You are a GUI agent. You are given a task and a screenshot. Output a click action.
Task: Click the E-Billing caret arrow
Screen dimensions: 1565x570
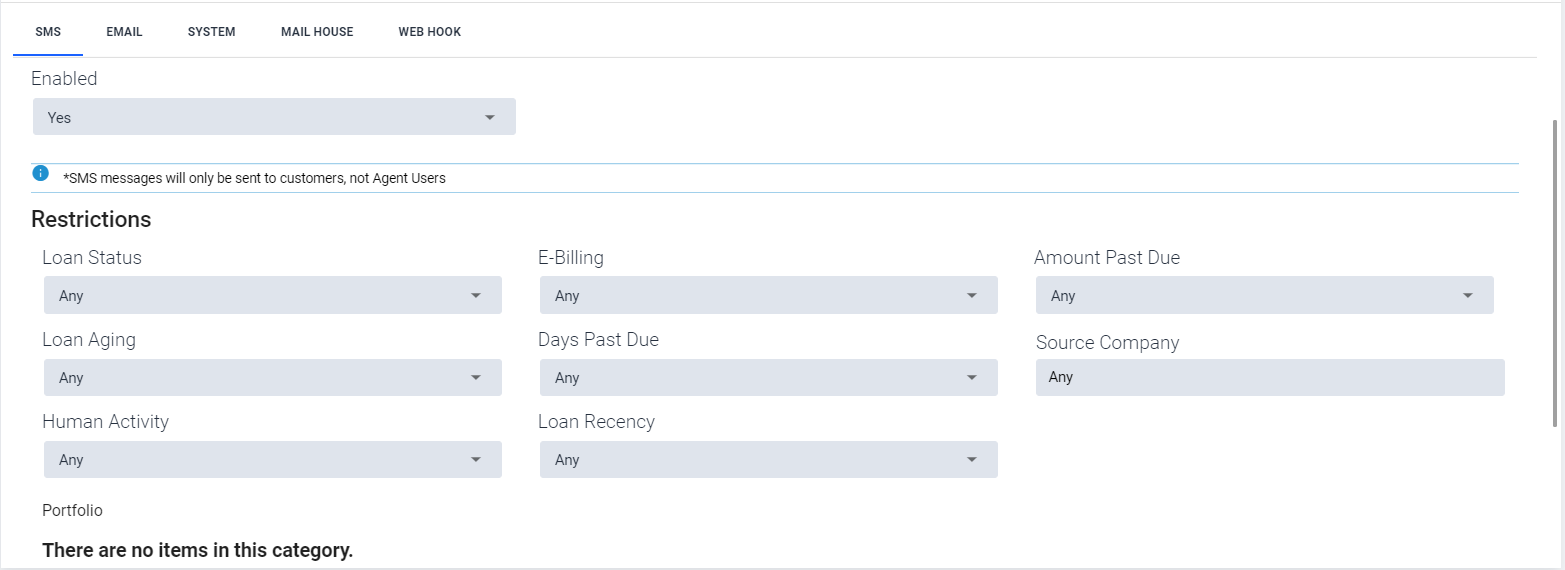pos(972,296)
